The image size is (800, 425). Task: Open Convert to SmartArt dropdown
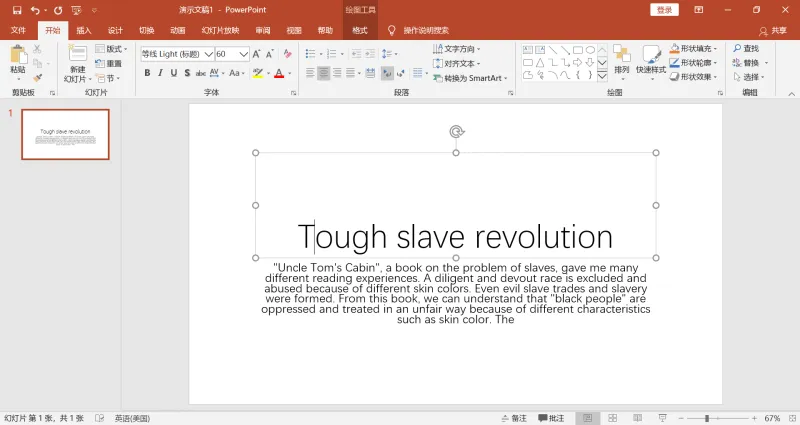(x=470, y=78)
